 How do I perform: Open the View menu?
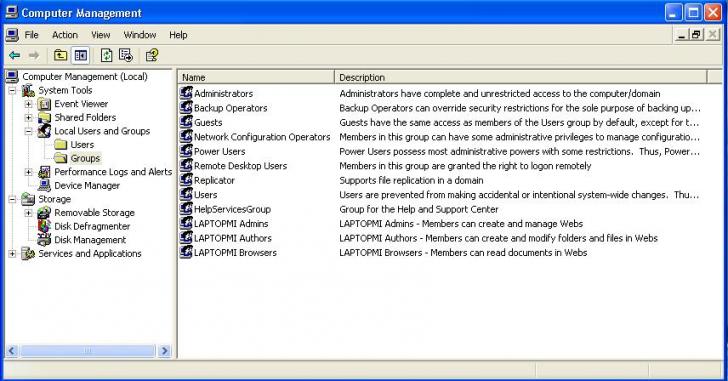(x=101, y=35)
